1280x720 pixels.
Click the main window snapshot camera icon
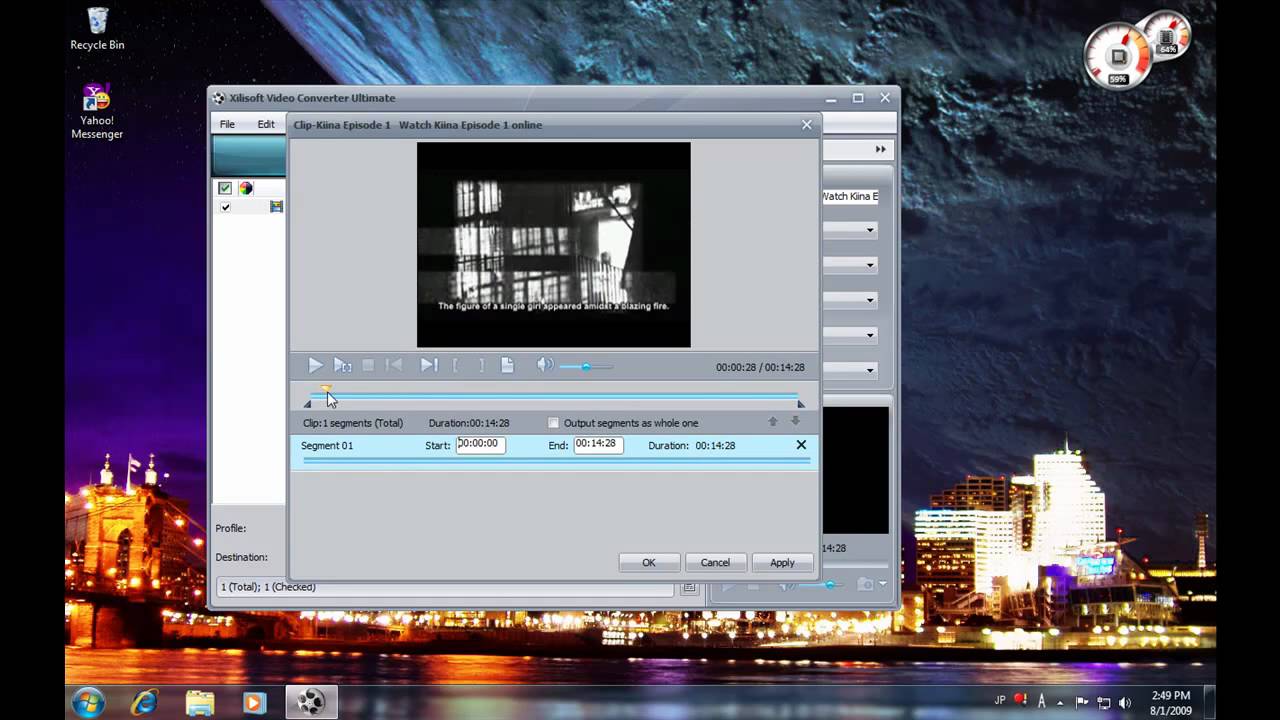coord(865,585)
